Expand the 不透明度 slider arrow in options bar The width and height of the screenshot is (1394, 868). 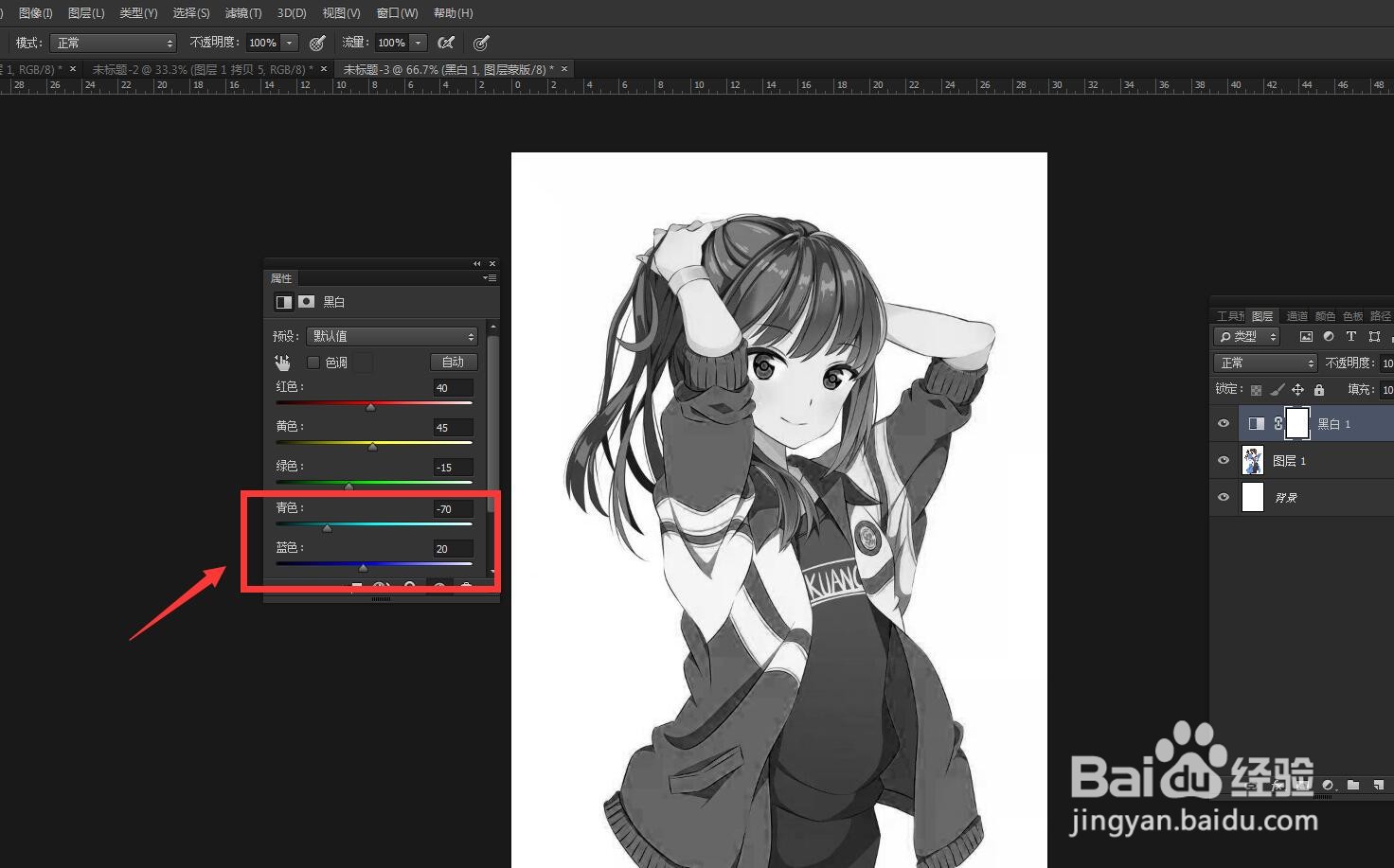point(290,43)
